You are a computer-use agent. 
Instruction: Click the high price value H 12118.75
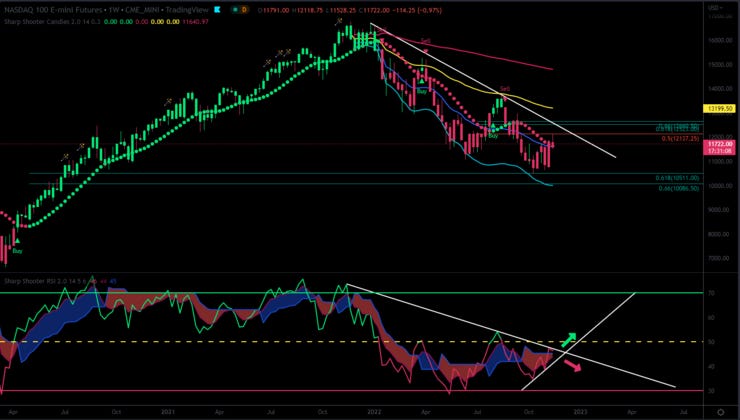[x=306, y=10]
